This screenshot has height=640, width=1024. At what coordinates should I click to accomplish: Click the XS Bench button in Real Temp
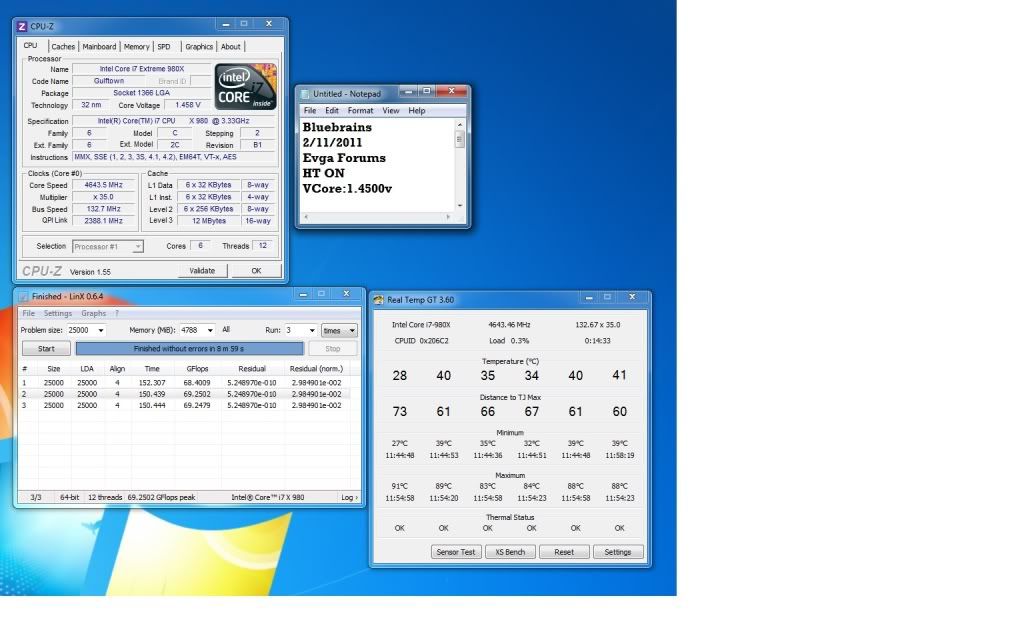click(510, 552)
